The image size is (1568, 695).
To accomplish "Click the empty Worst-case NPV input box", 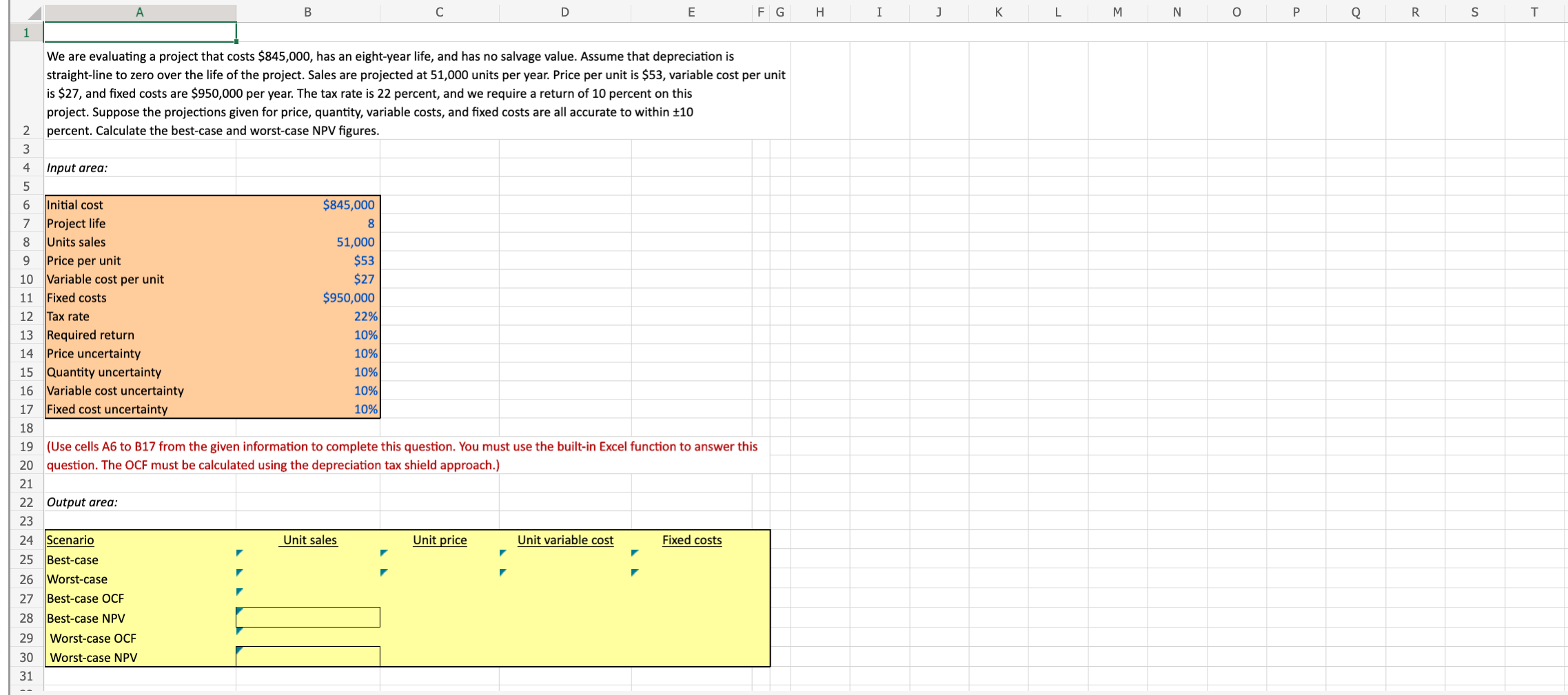I will (308, 656).
